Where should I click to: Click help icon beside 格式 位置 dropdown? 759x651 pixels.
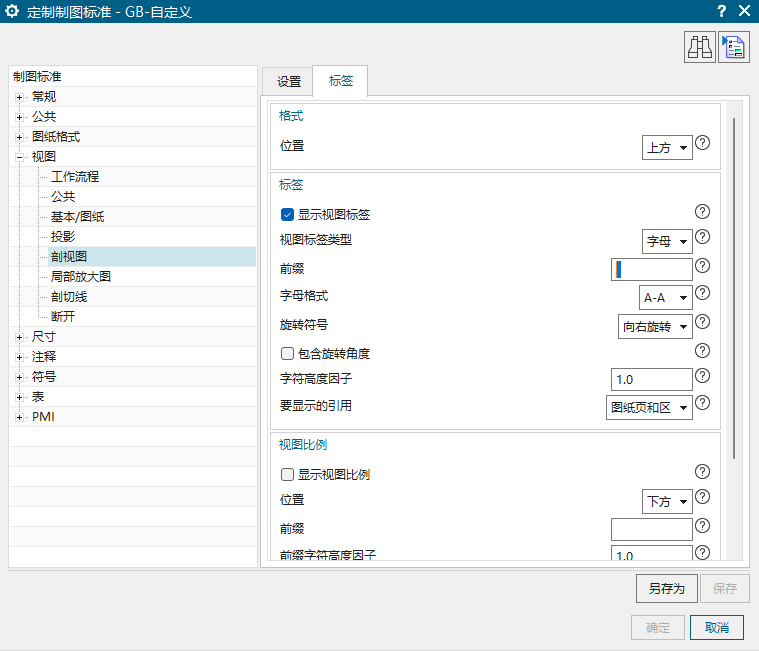[702, 143]
